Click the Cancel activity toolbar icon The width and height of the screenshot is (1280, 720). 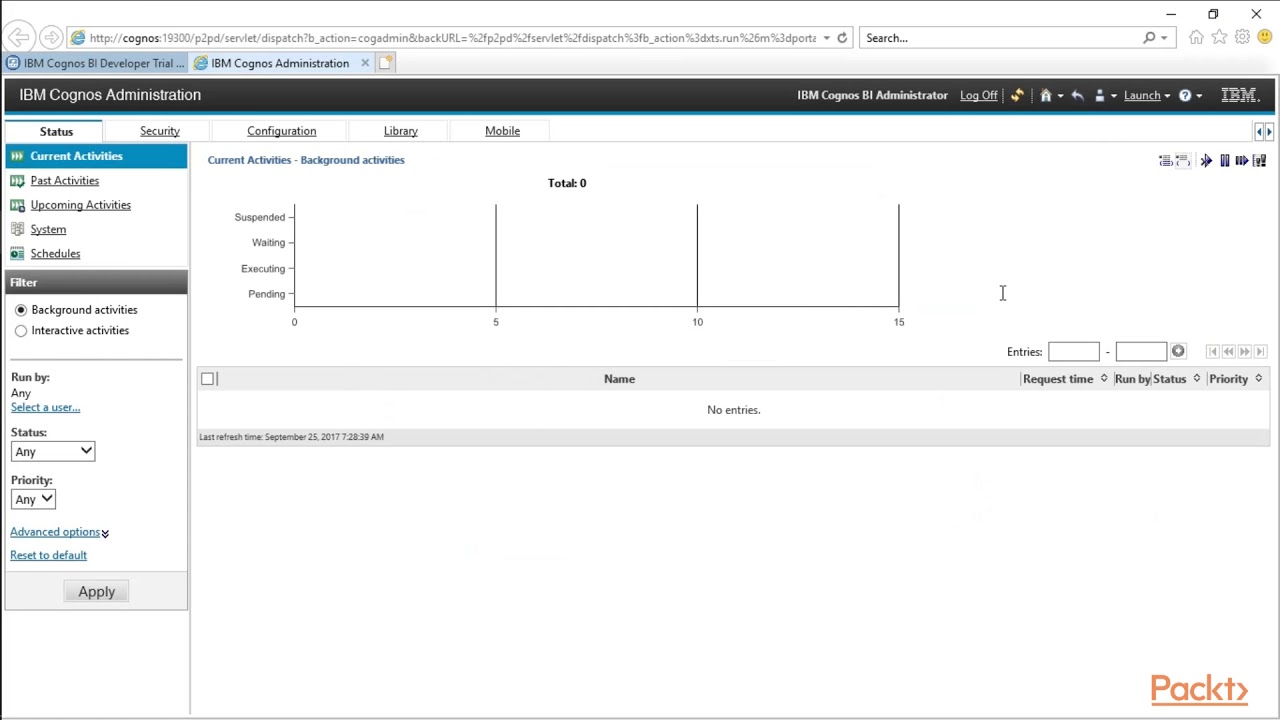[1207, 161]
